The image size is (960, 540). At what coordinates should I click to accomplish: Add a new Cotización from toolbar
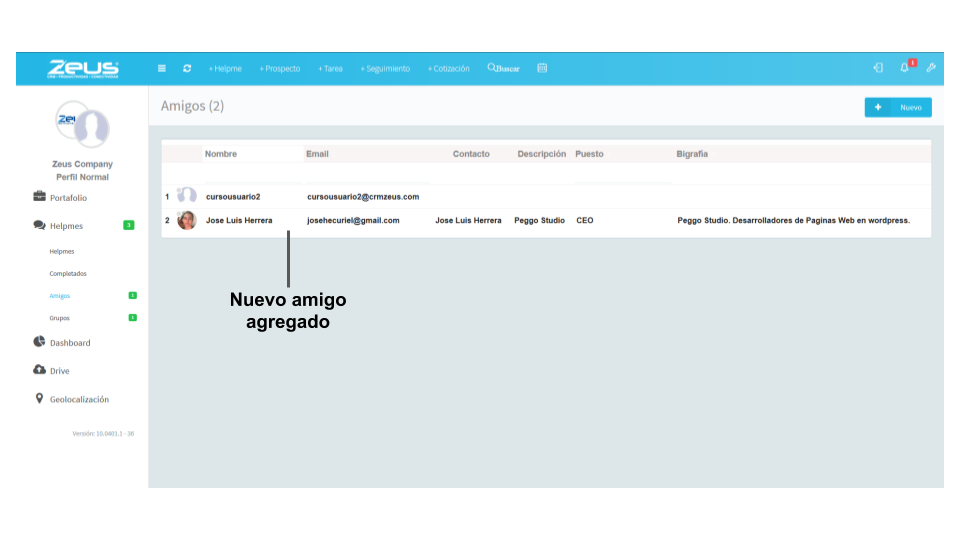(449, 69)
